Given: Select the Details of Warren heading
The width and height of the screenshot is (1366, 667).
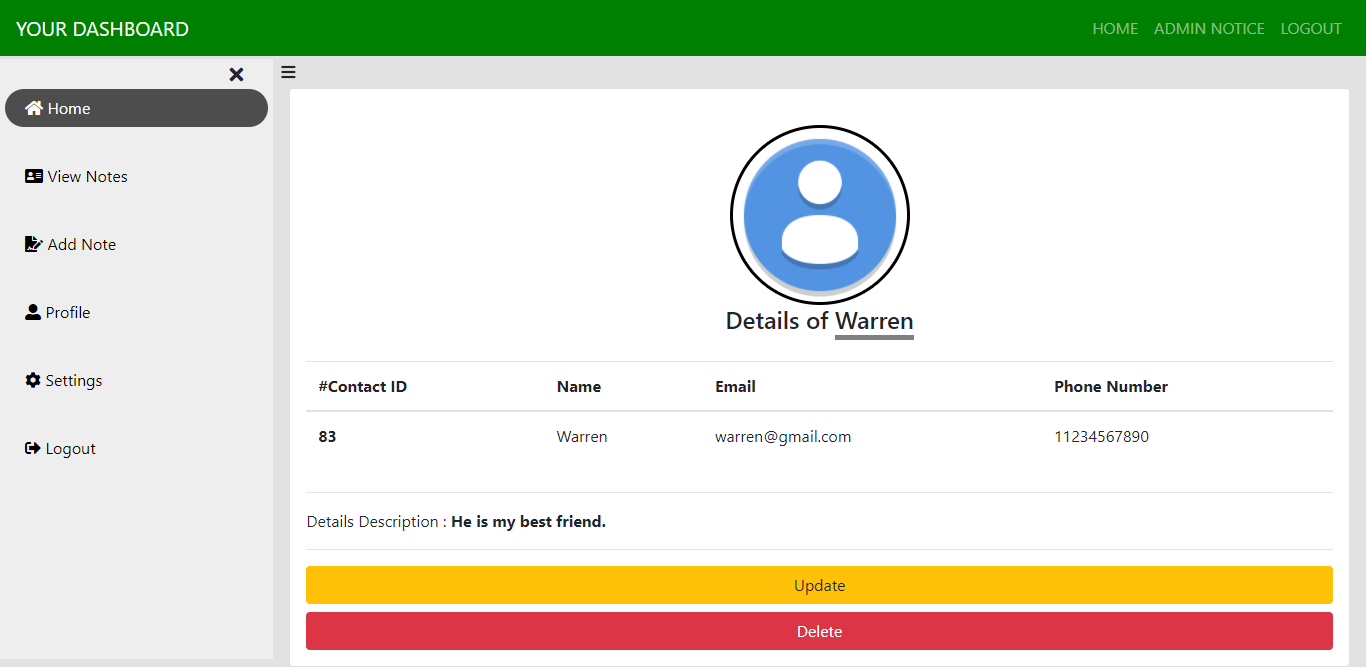Looking at the screenshot, I should (819, 321).
